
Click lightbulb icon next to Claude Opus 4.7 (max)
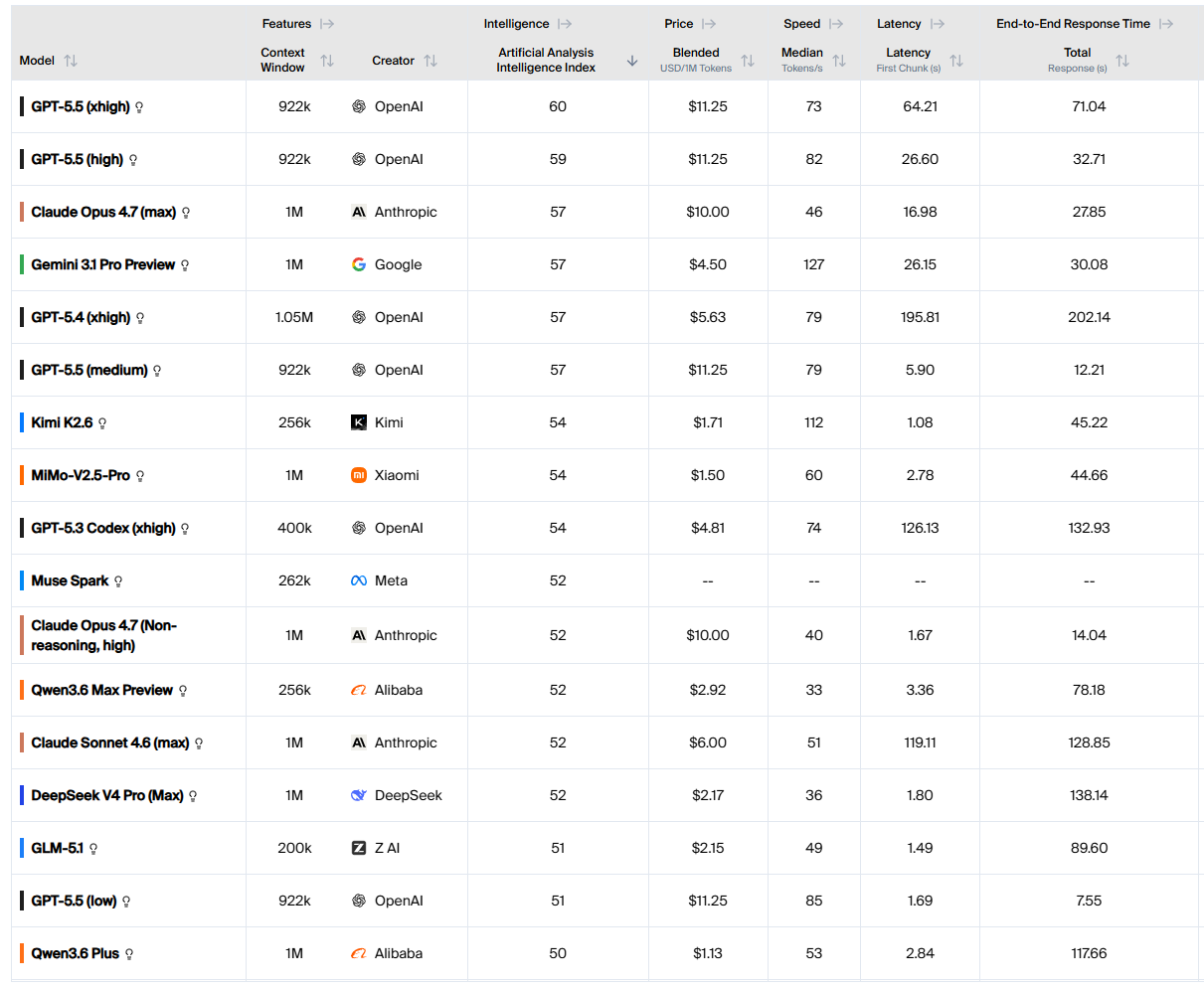point(186,213)
